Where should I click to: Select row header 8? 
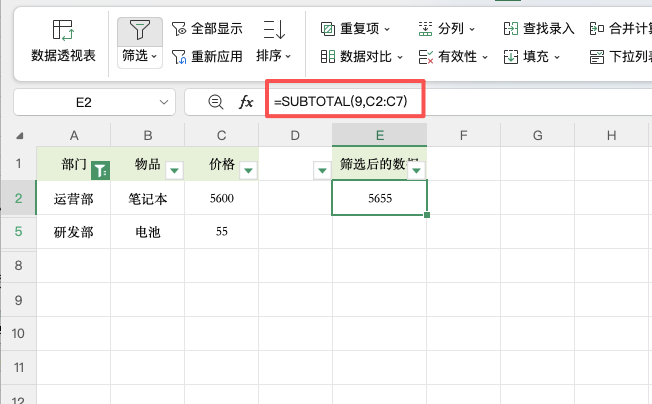18,266
